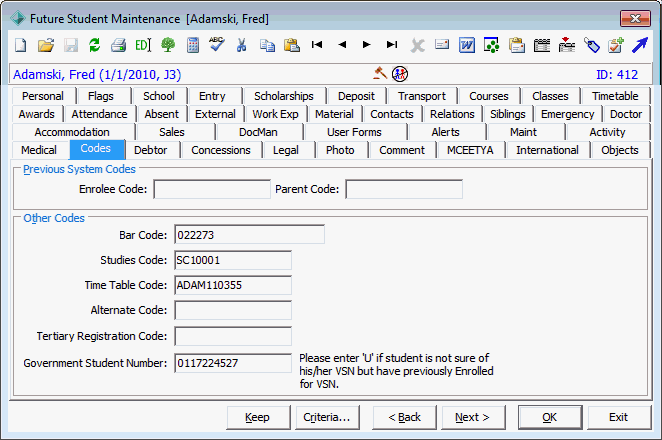The width and height of the screenshot is (662, 440).
Task: Click the ID: 412 text
Action: (617, 75)
